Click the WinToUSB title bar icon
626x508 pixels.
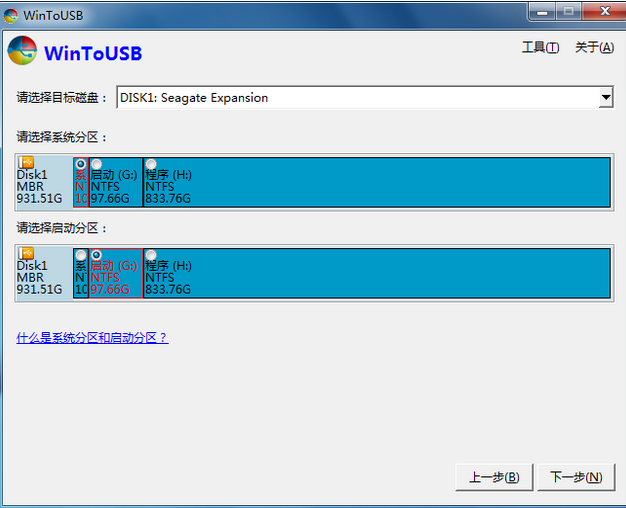coord(11,16)
